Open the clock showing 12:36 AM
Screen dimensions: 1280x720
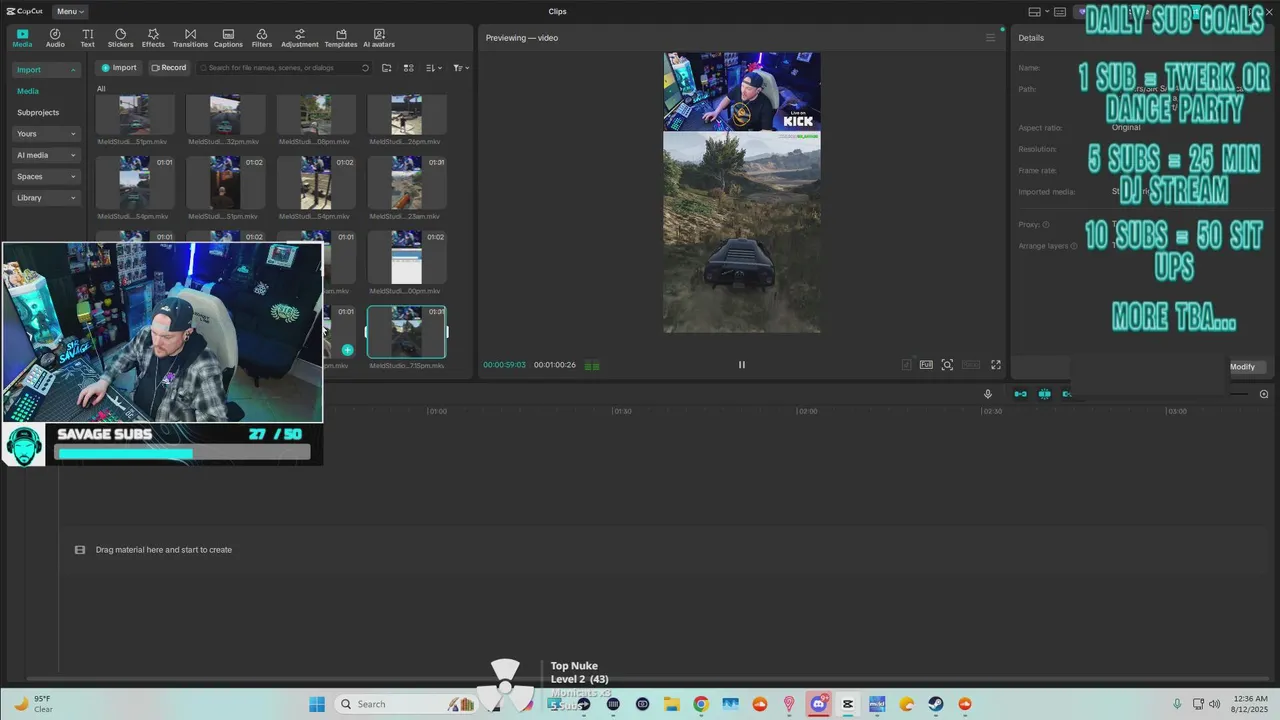point(1250,704)
